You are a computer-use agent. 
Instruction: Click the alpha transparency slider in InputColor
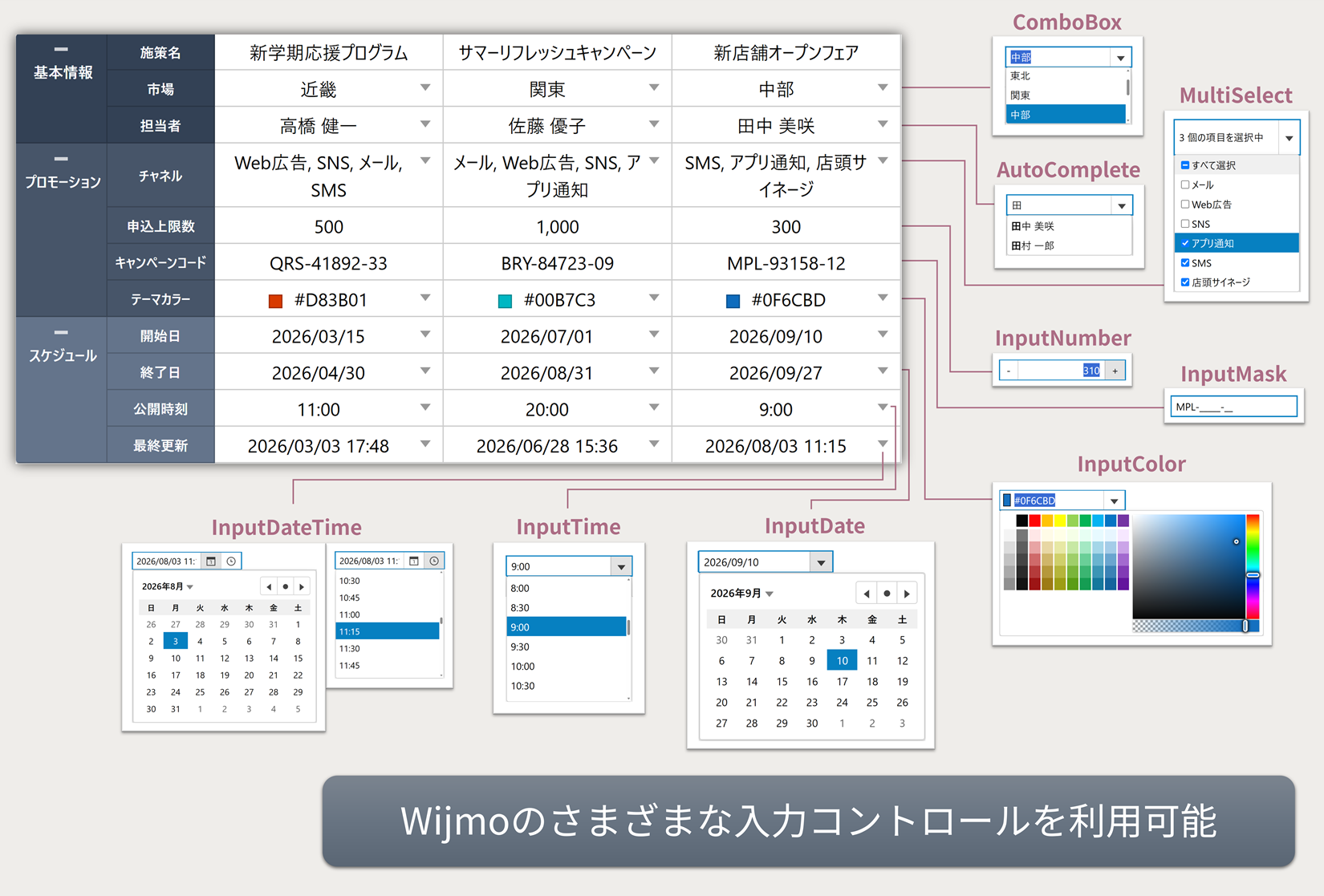point(1196,626)
